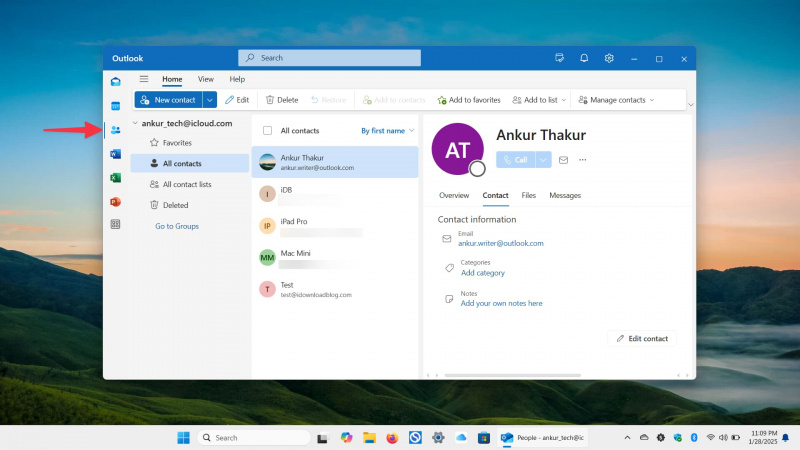This screenshot has height=450, width=800.
Task: Select All contacts in the folder pane
Action: (x=190, y=163)
